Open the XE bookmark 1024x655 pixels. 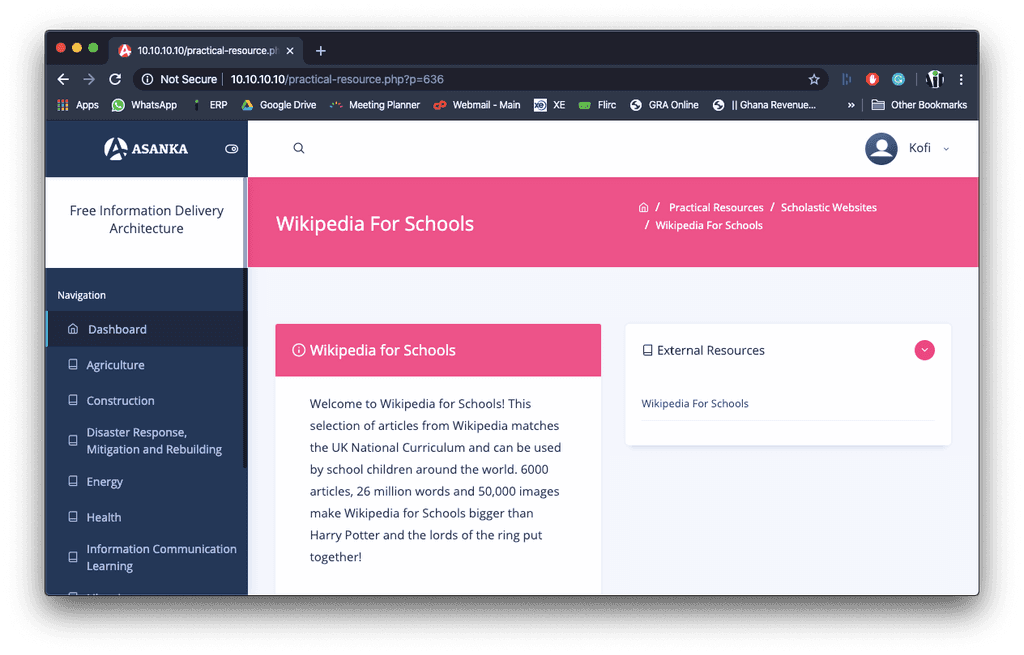tap(549, 105)
